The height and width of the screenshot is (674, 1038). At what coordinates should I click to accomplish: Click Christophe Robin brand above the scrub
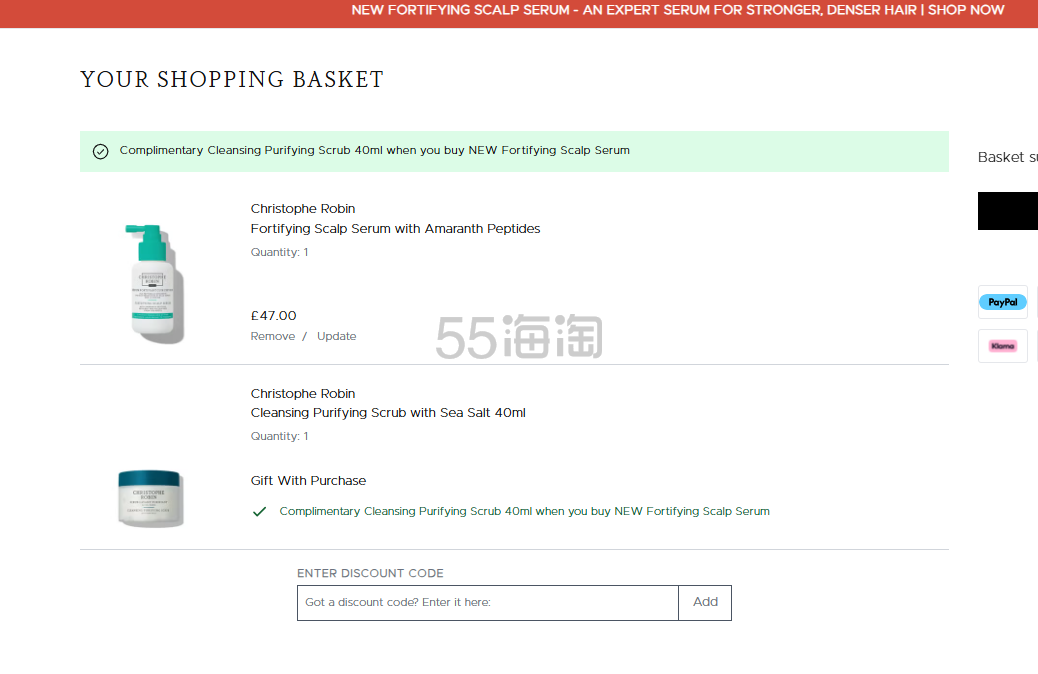pos(303,394)
